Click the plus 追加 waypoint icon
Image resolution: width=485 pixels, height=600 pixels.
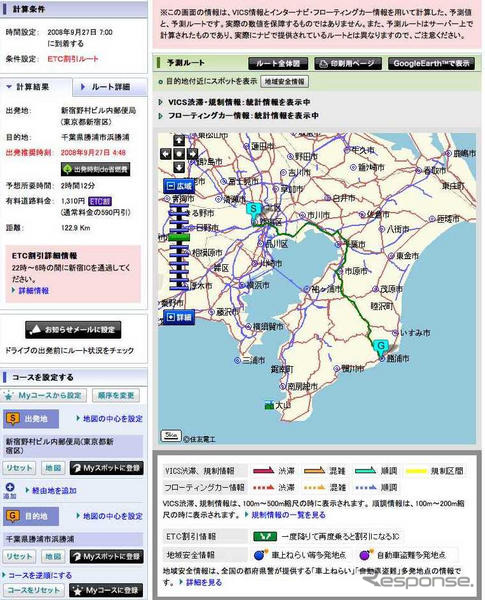[10, 490]
